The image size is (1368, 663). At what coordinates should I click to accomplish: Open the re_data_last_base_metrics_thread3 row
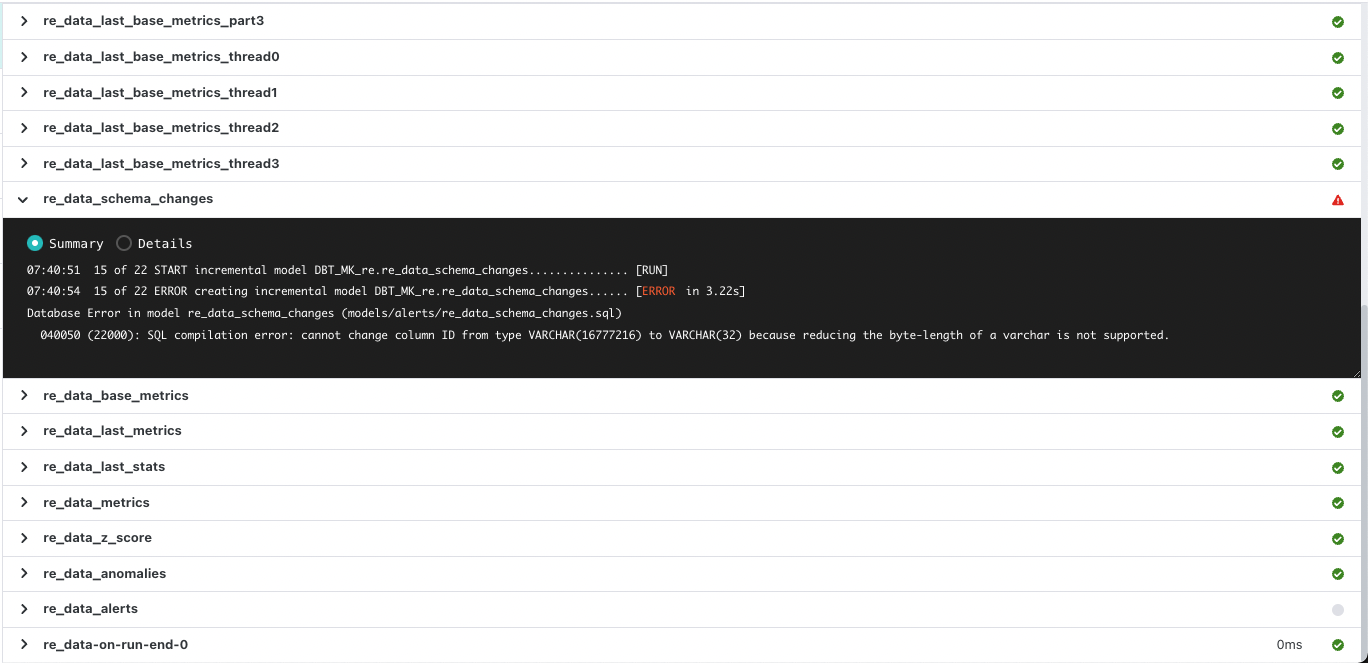pos(23,163)
